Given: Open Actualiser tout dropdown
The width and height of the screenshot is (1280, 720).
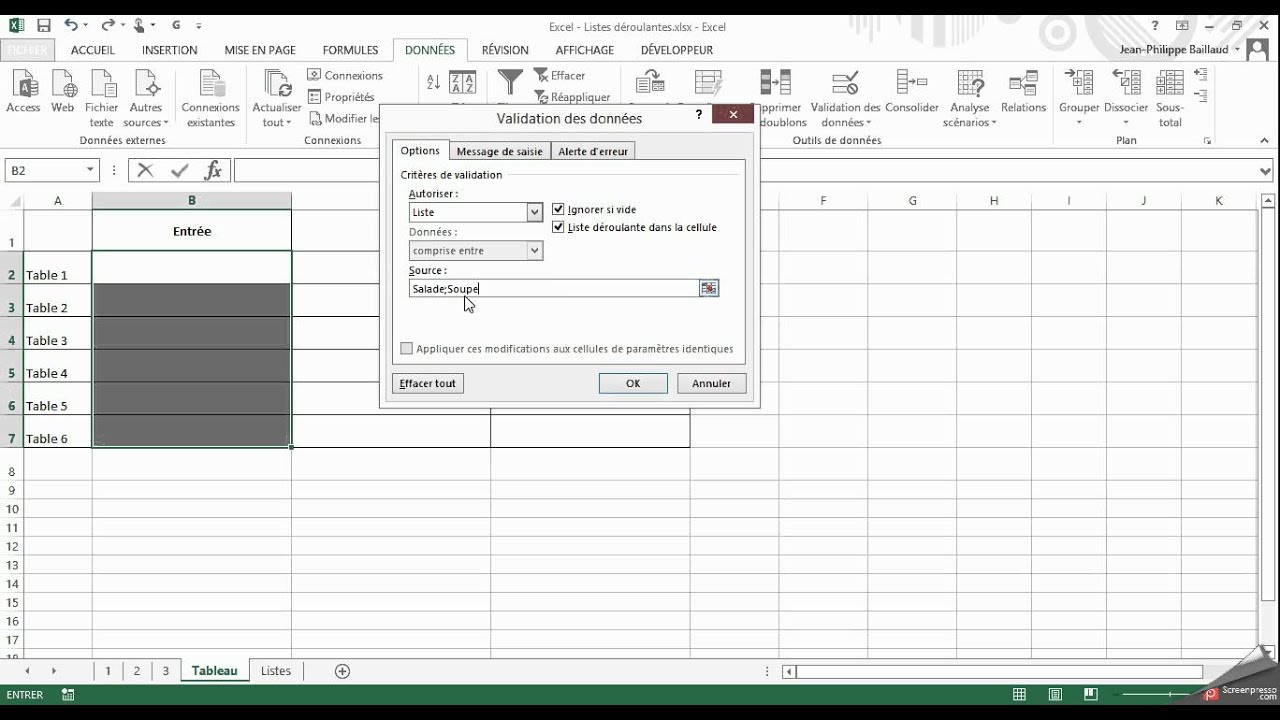Looking at the screenshot, I should click(277, 115).
